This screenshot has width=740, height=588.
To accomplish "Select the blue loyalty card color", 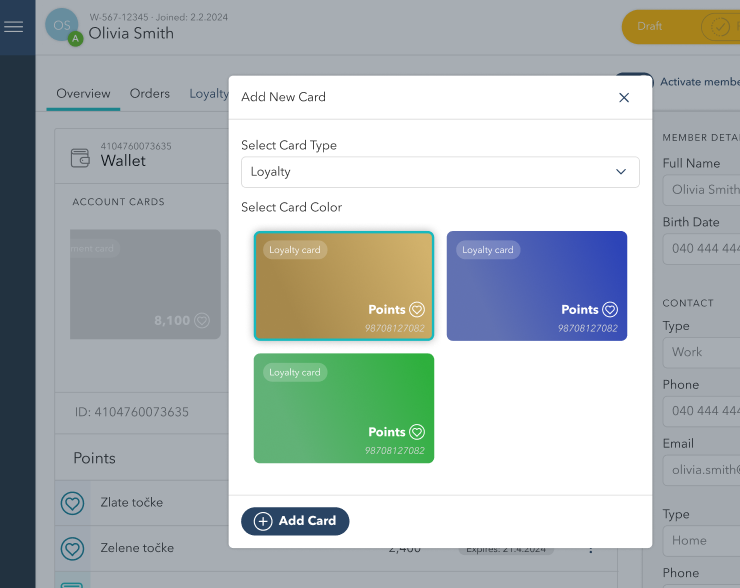I will tap(537, 286).
